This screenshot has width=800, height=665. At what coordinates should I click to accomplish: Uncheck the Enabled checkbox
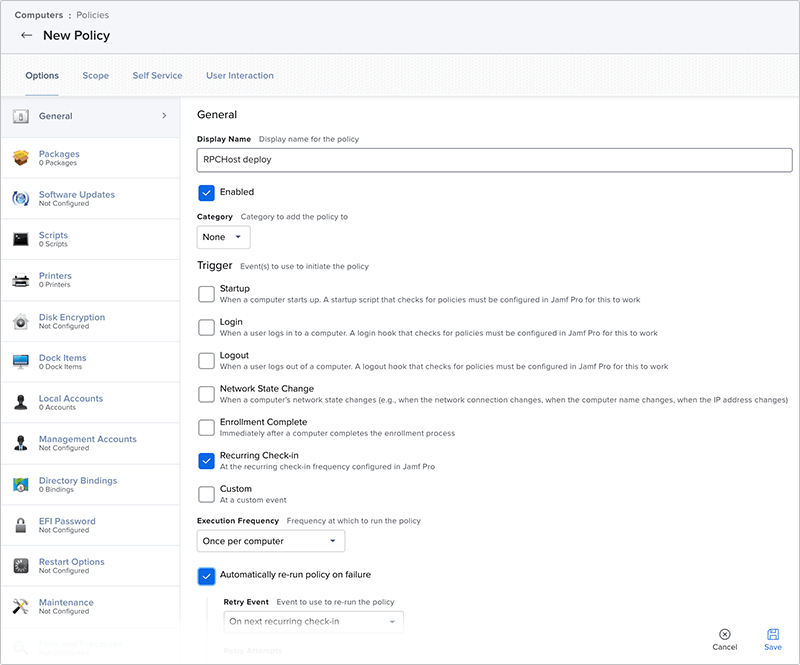tap(206, 193)
